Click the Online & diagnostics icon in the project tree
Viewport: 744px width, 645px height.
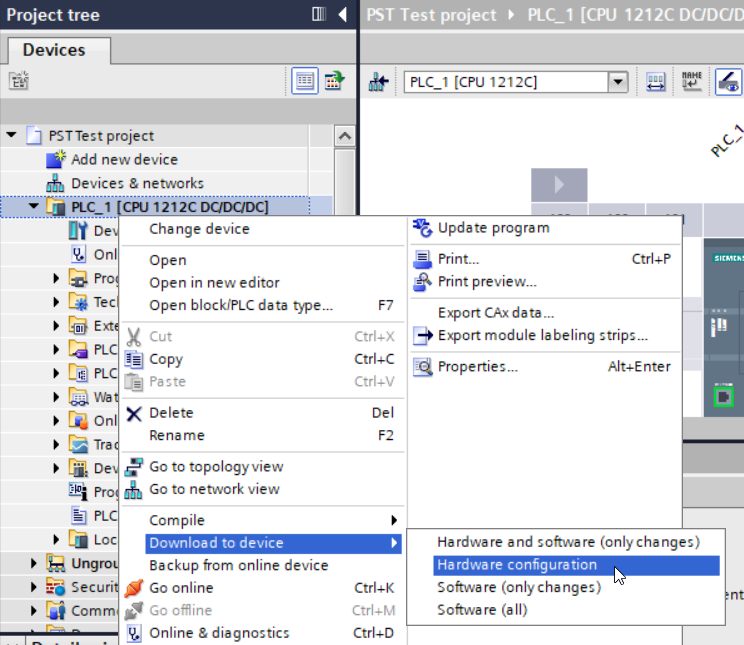78,254
